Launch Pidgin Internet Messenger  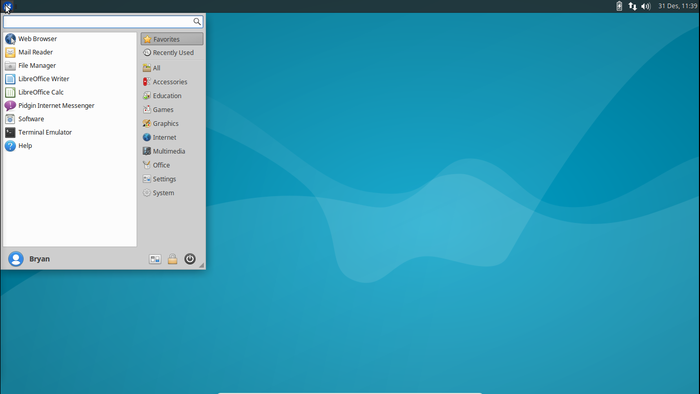(70, 106)
